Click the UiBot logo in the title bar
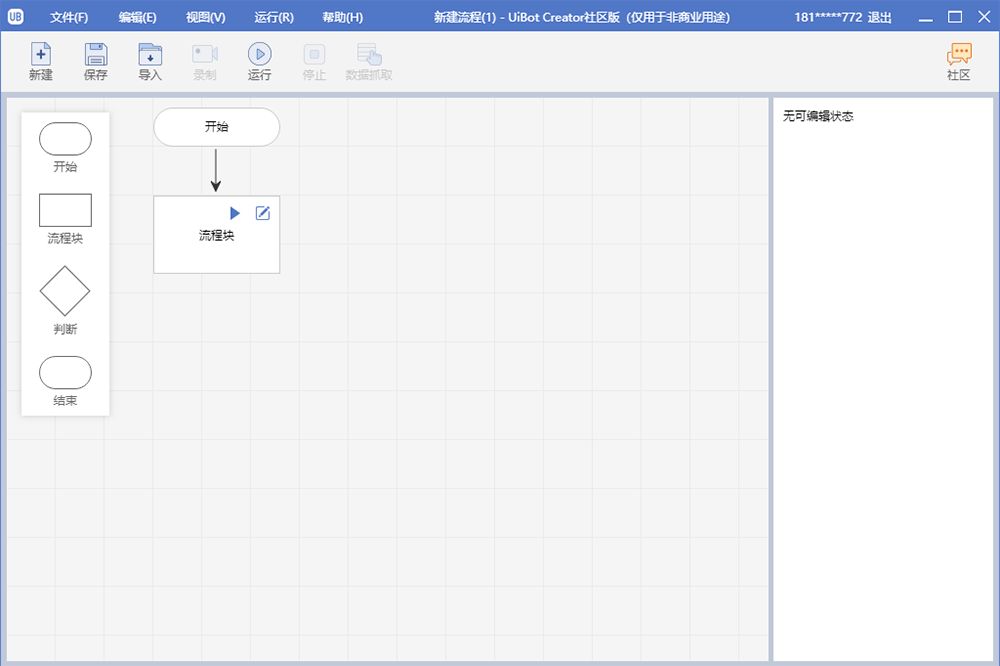Image resolution: width=1000 pixels, height=666 pixels. point(15,17)
